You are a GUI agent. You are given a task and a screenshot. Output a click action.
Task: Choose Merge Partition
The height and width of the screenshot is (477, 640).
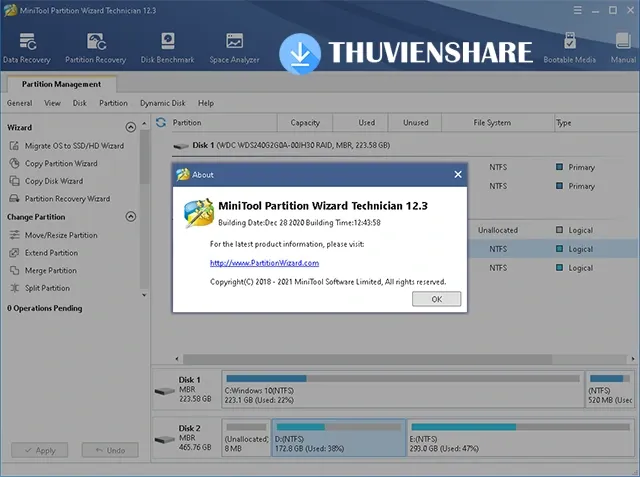click(43, 270)
